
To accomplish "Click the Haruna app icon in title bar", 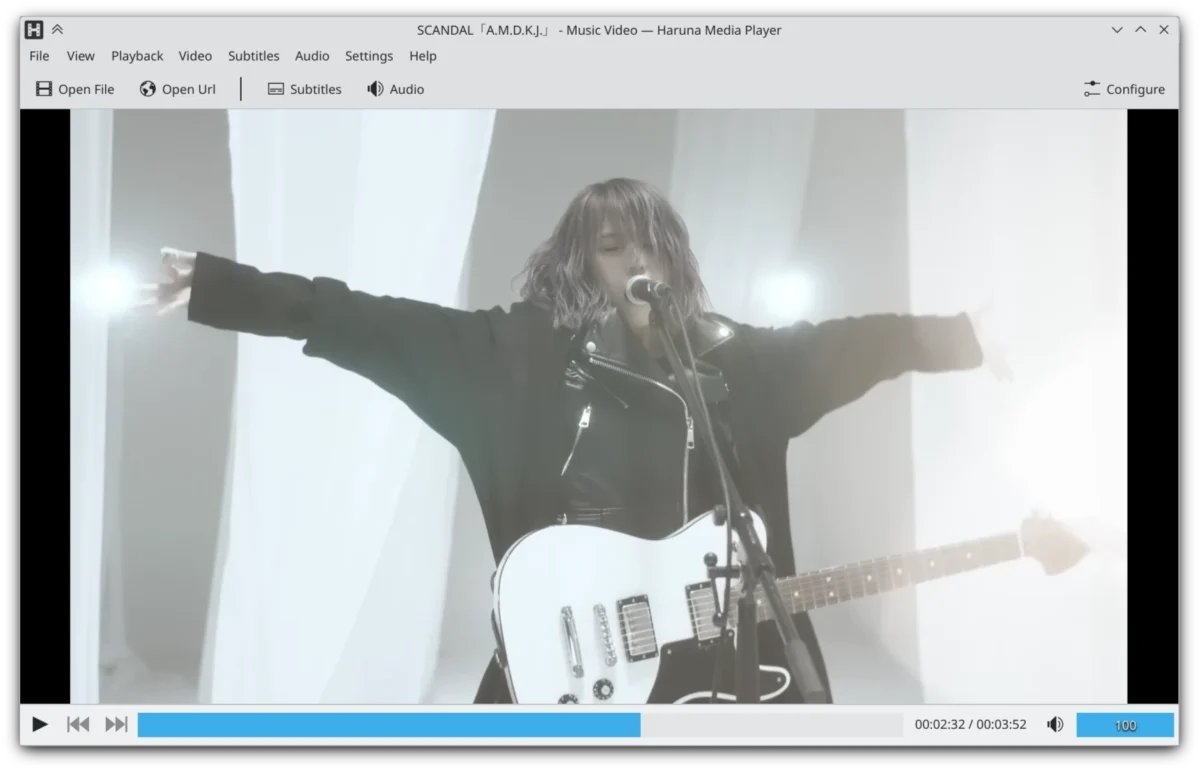I will point(34,30).
